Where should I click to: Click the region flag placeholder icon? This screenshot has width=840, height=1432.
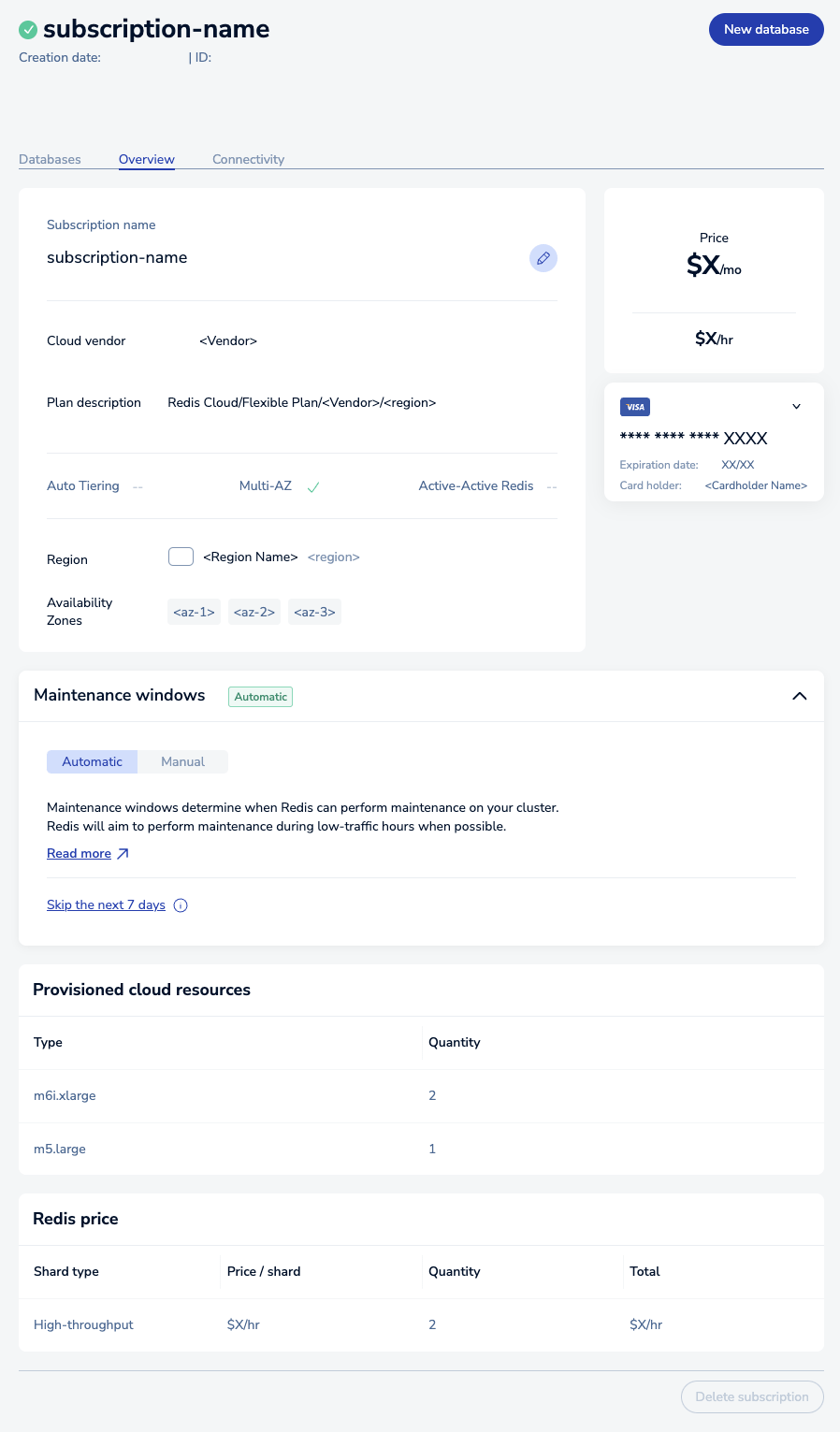(x=181, y=557)
